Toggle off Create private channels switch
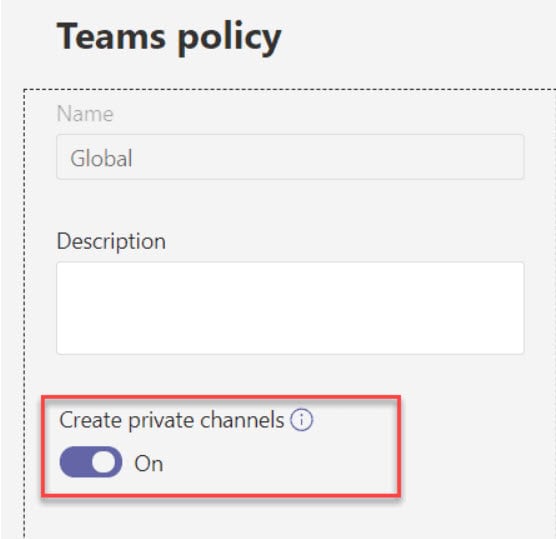Viewport: 556px width, 539px height. click(x=91, y=462)
